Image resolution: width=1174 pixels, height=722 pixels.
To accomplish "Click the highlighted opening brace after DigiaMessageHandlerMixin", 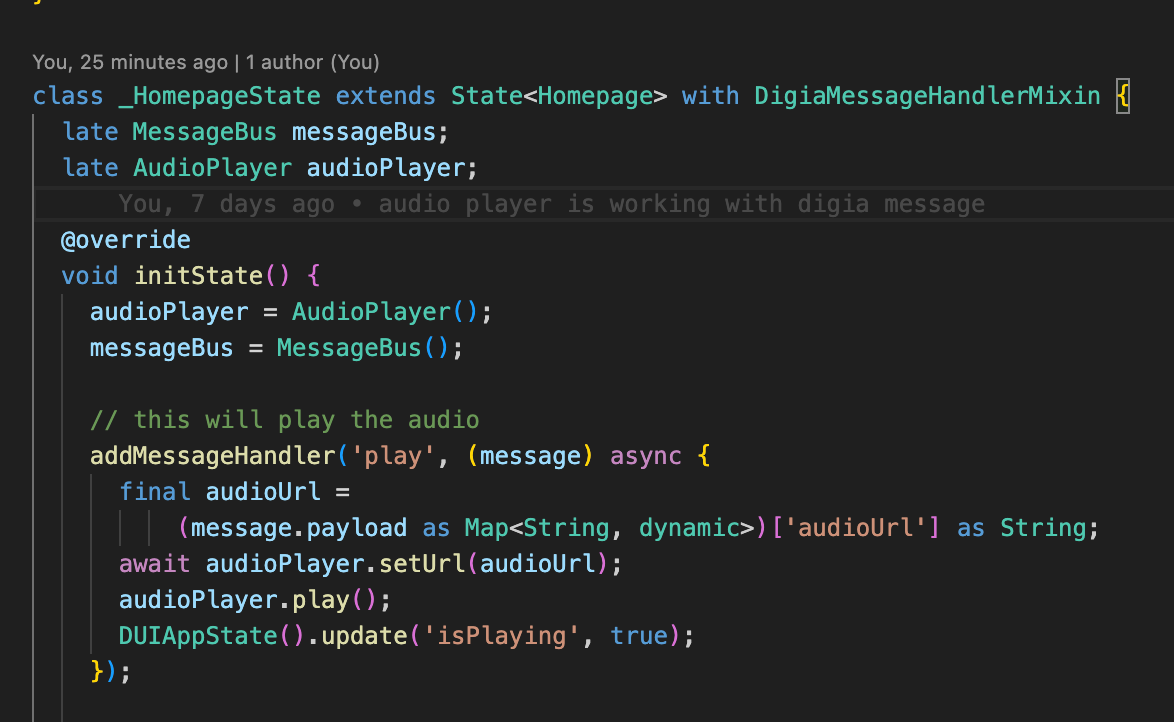I will [x=1122, y=96].
